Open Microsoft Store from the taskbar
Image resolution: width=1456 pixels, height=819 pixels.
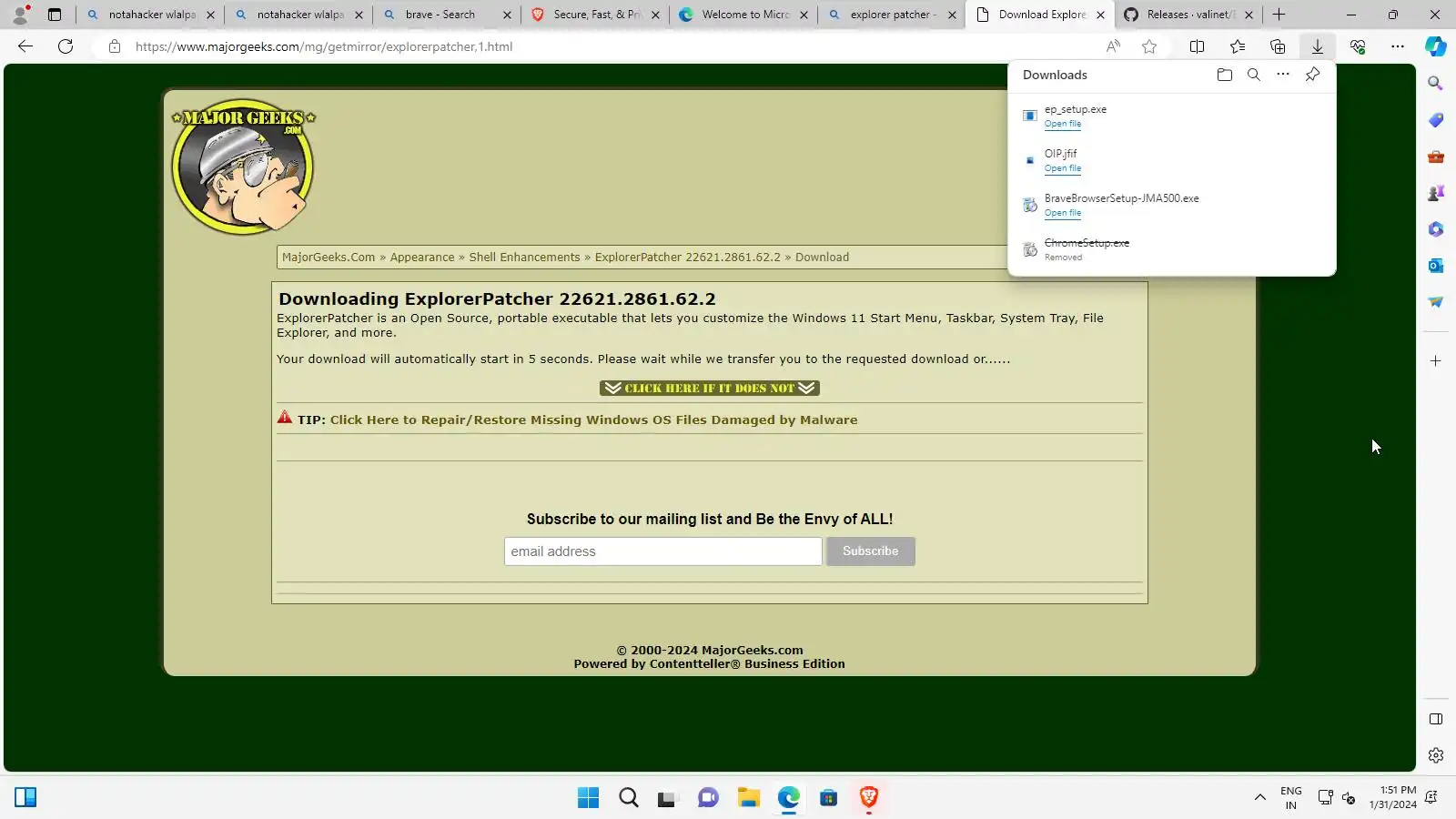(x=829, y=798)
